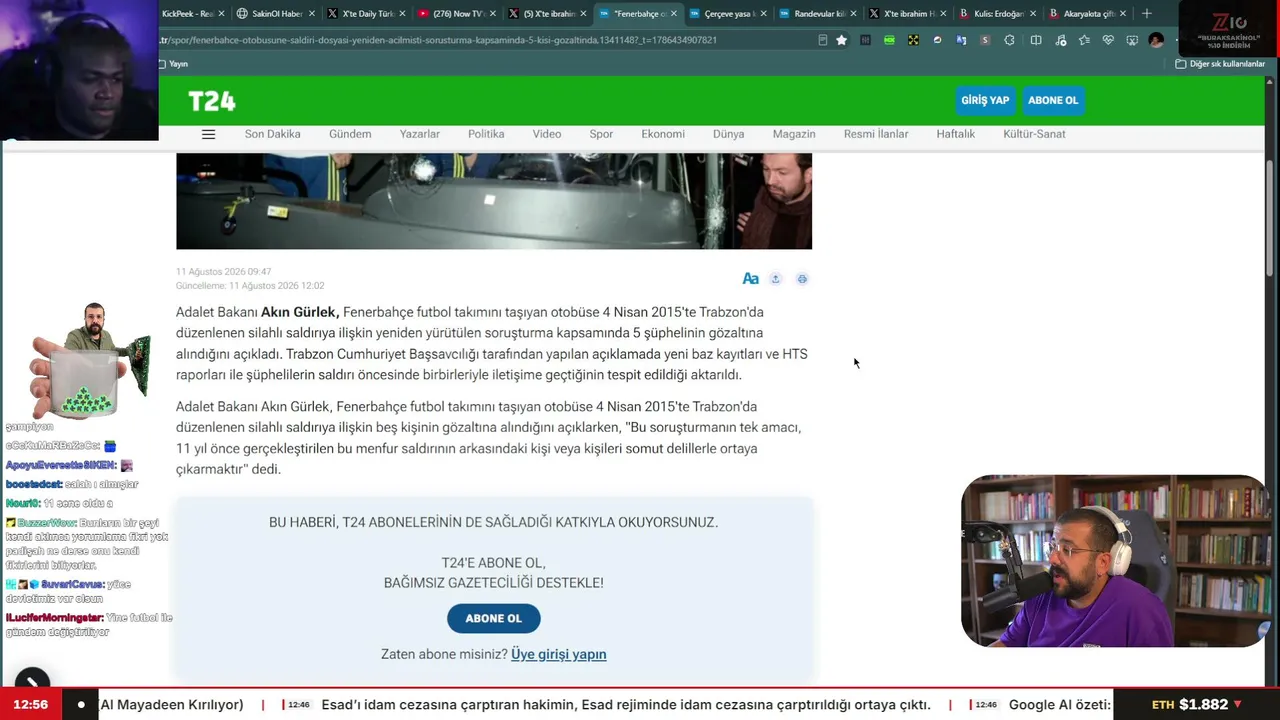
Task: Open Diğer sık kullanılanlar bookmarks folder
Action: coord(1220,64)
